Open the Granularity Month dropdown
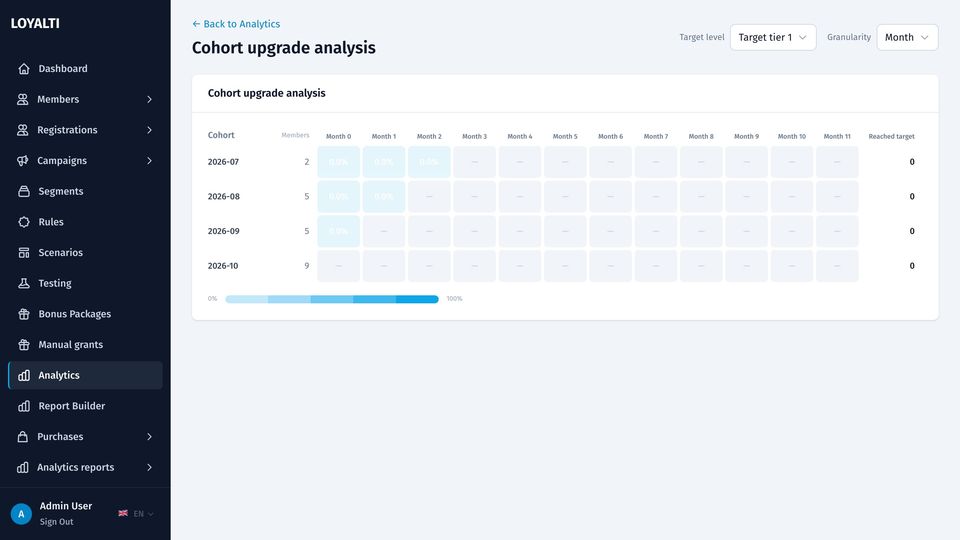Image resolution: width=960 pixels, height=540 pixels. [x=907, y=37]
